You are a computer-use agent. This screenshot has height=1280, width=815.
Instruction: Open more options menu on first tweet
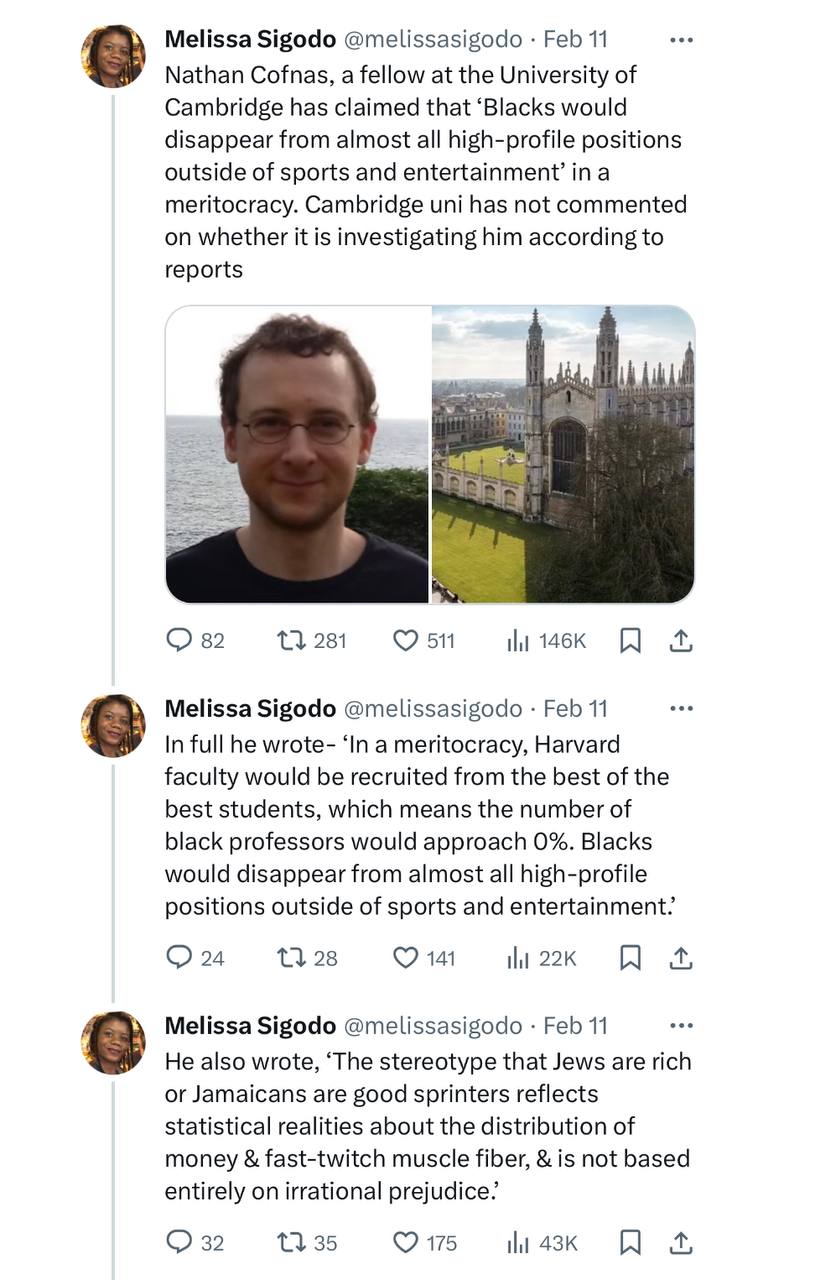click(681, 40)
